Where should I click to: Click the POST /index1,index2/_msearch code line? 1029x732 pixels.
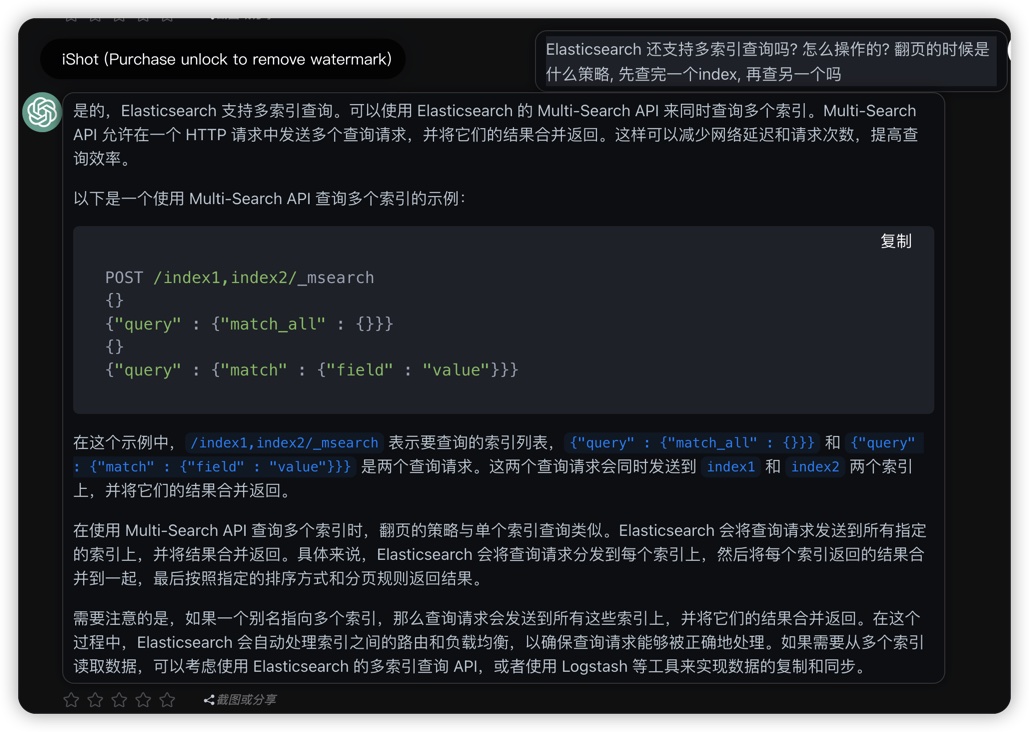[239, 278]
